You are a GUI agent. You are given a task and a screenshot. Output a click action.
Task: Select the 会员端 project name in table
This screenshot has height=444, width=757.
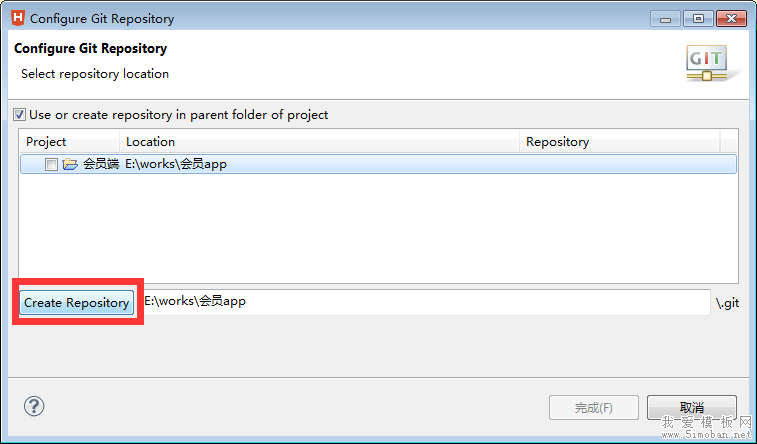tap(101, 164)
